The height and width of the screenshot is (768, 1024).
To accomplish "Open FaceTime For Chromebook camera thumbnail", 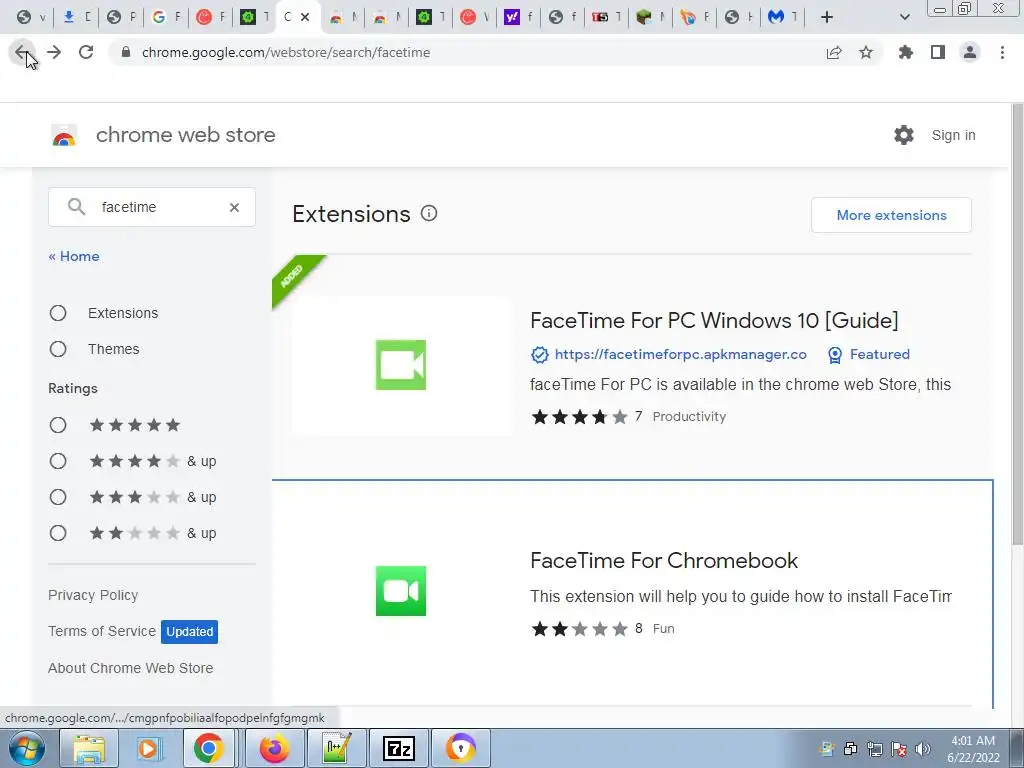I will click(401, 591).
